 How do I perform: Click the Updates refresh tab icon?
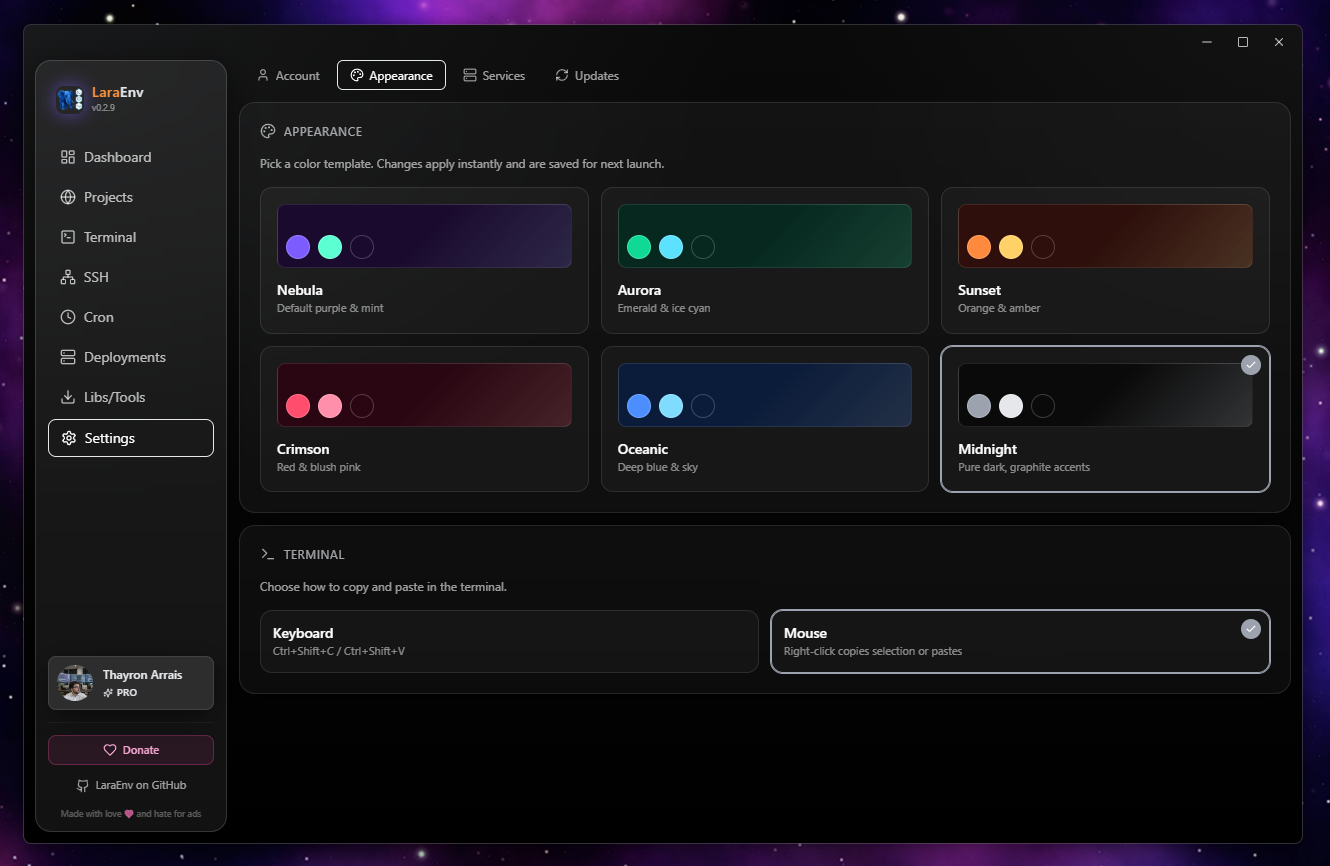point(562,75)
